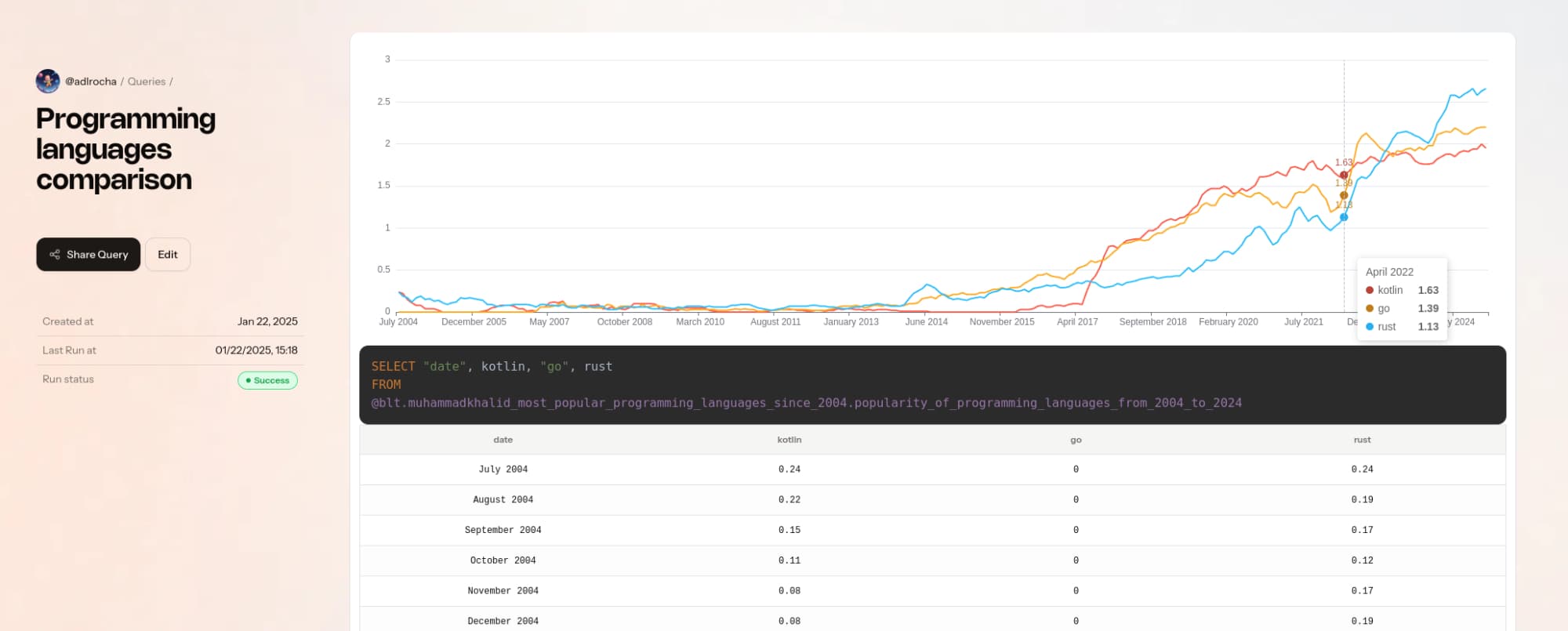
Task: Click the blue rust legend dot
Action: point(1370,327)
